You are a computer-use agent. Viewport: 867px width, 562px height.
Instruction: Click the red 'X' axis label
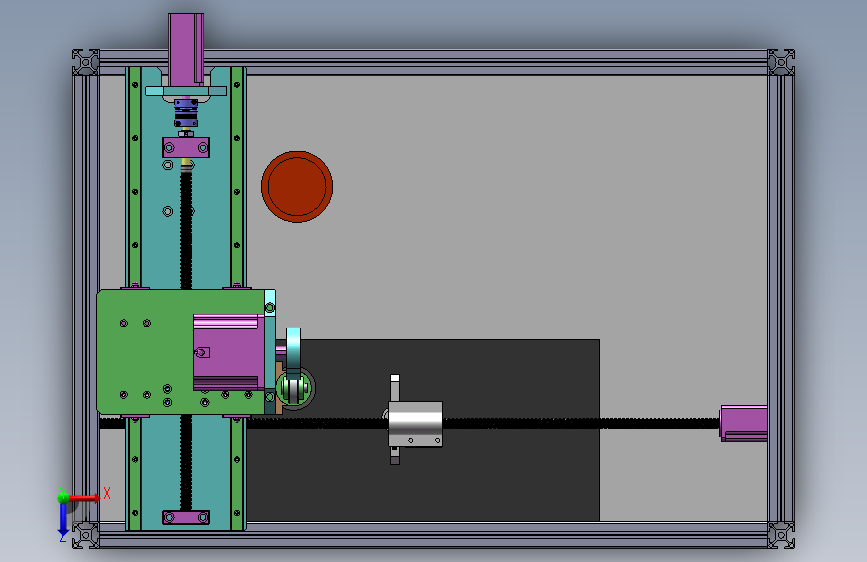click(107, 493)
